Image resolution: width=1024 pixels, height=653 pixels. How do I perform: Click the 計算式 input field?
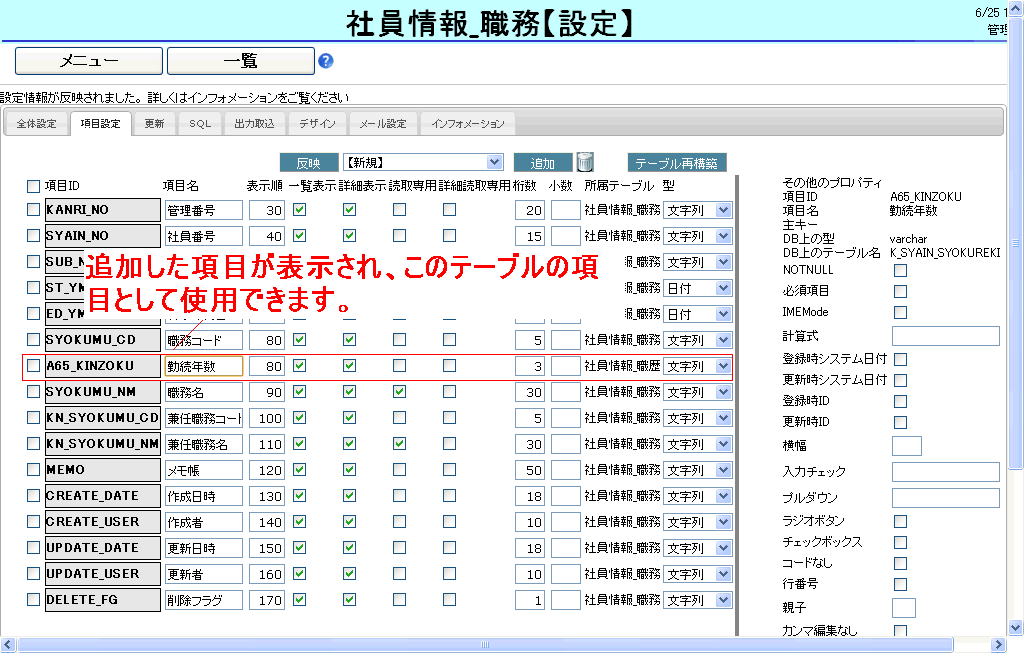[945, 336]
